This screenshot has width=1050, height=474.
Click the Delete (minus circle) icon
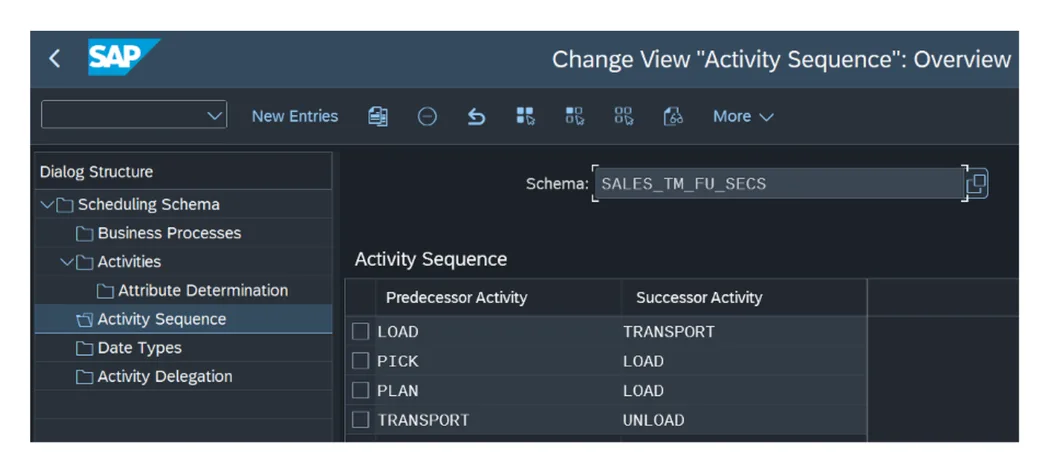coord(427,116)
